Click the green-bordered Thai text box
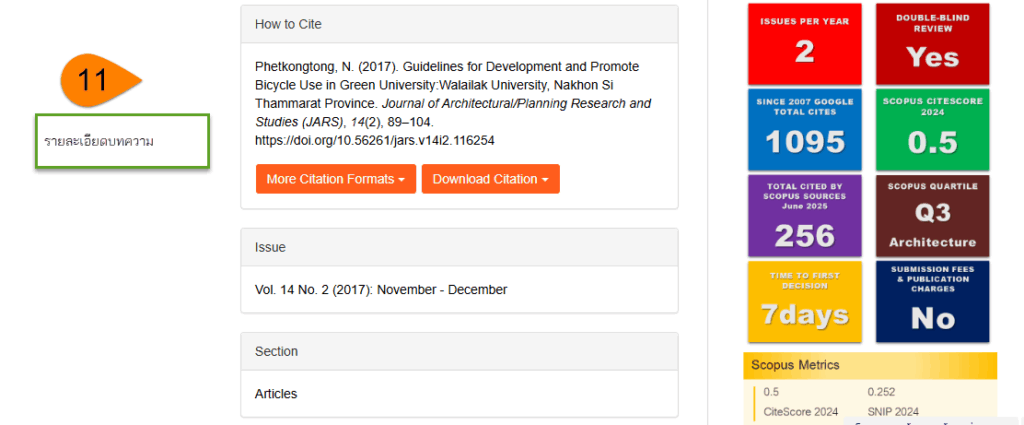 tap(122, 141)
